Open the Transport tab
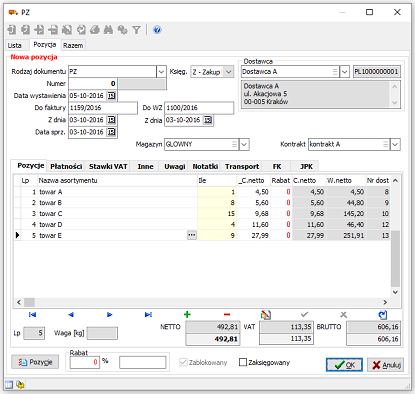 242,166
